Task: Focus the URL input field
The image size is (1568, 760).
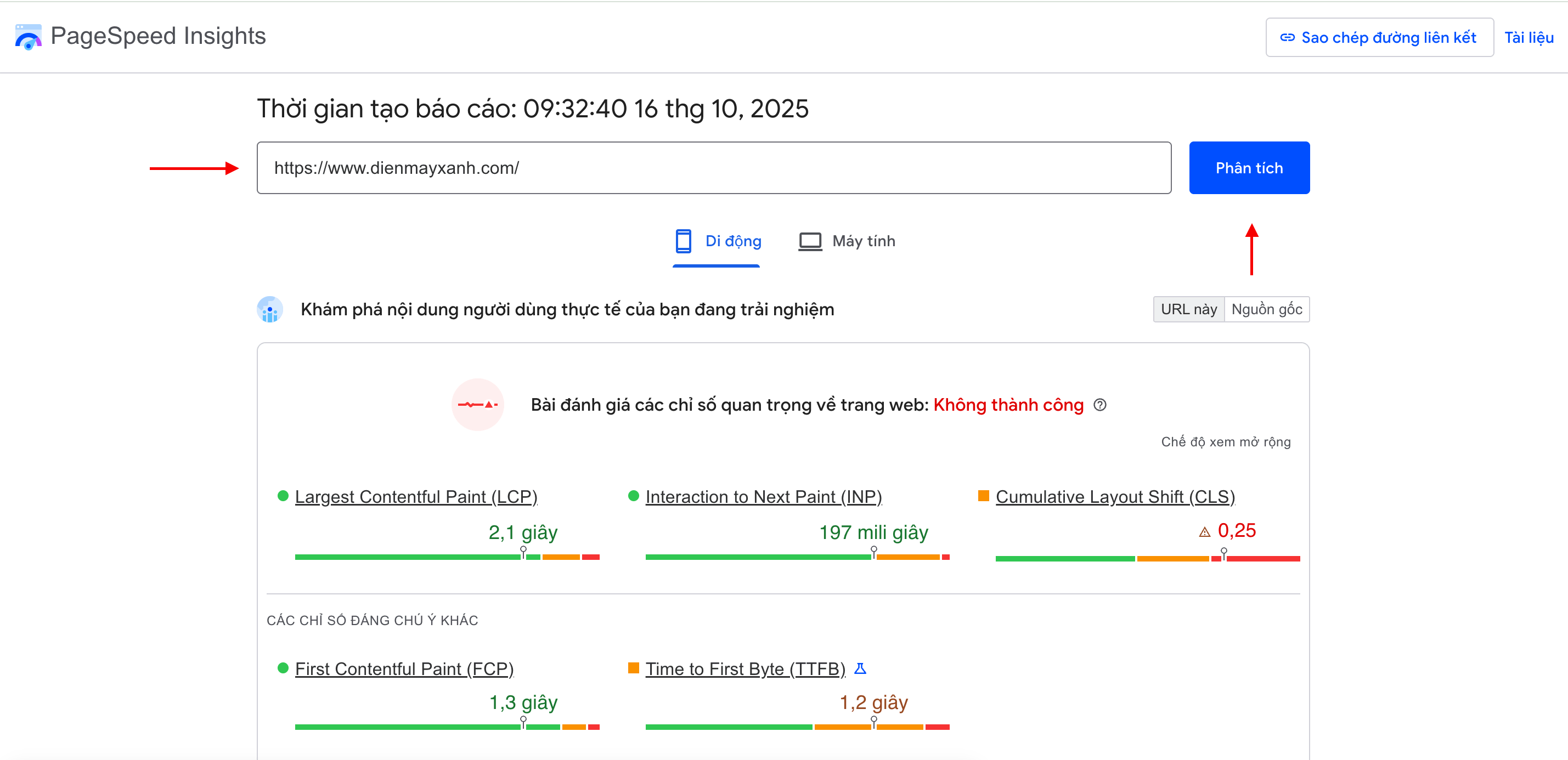Action: point(713,168)
